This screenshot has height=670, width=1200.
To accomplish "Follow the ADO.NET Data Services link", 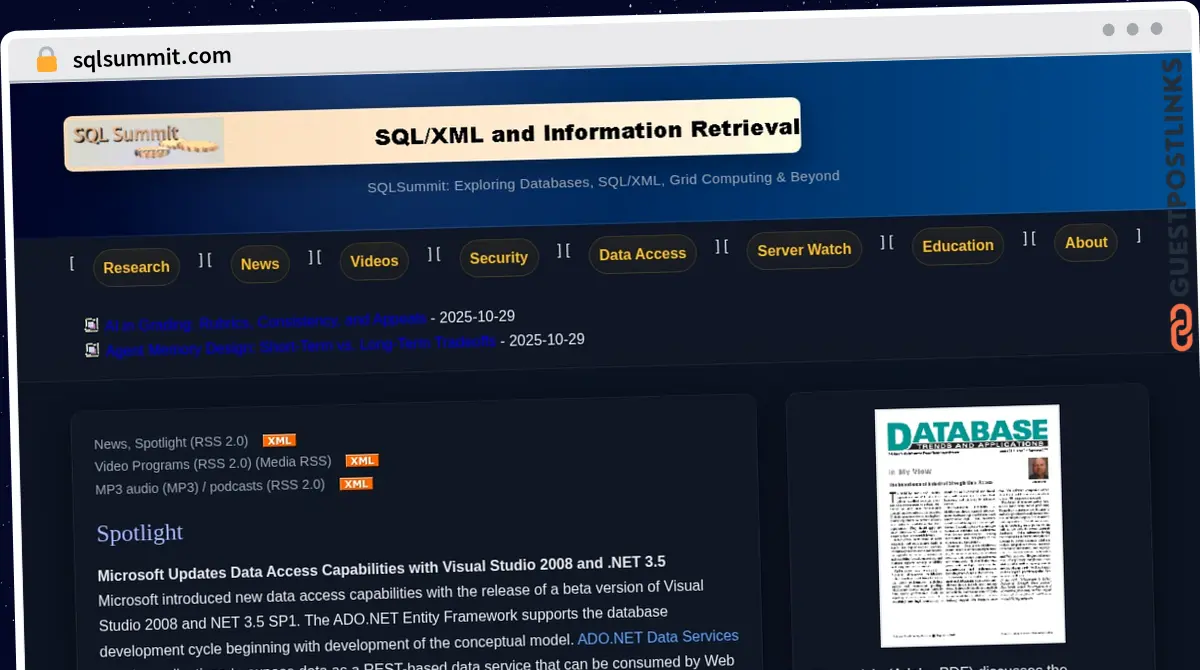I will coord(657,637).
